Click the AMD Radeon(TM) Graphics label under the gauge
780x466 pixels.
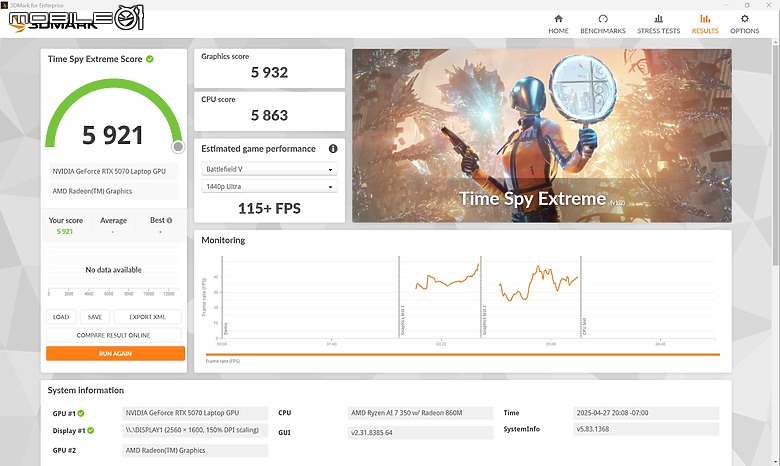coord(113,191)
